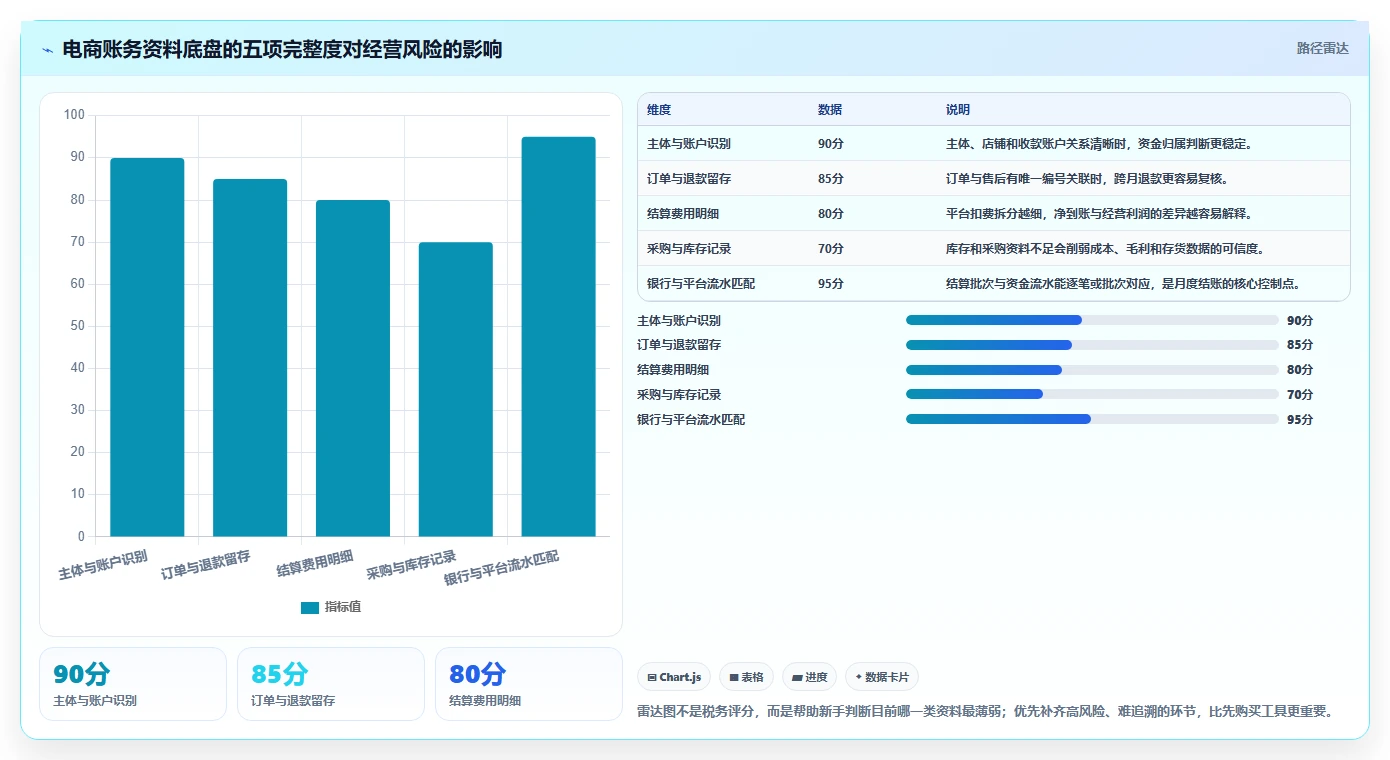Click the 95分 value beside progress bar
The image size is (1390, 760).
[1300, 420]
